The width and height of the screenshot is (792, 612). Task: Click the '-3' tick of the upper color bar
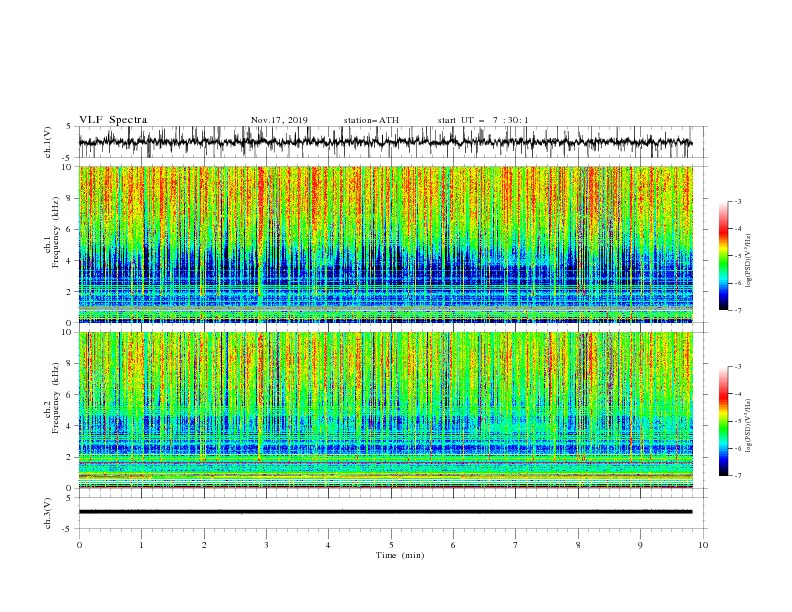(x=737, y=201)
